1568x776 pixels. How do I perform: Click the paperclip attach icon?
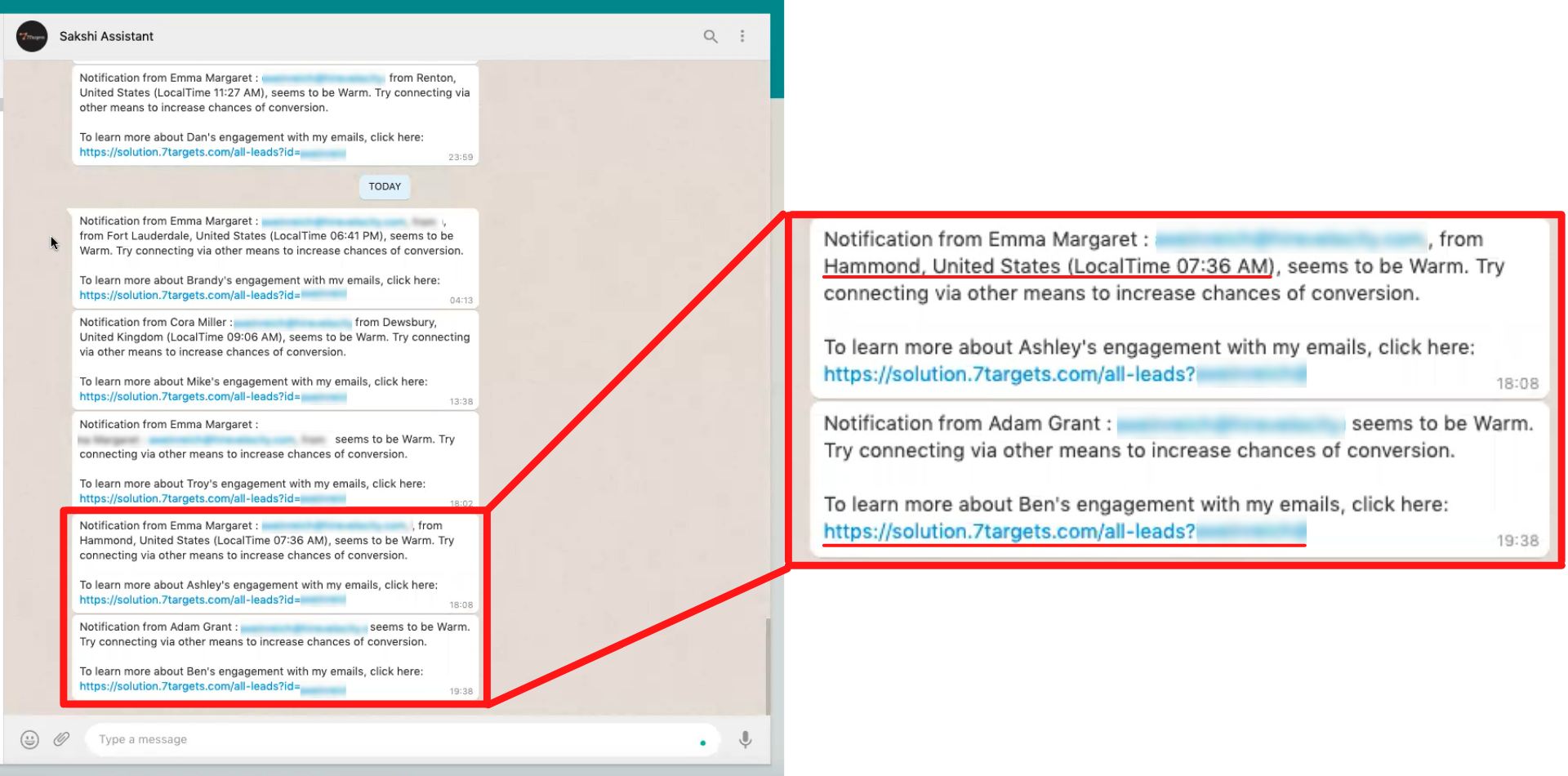(x=62, y=739)
